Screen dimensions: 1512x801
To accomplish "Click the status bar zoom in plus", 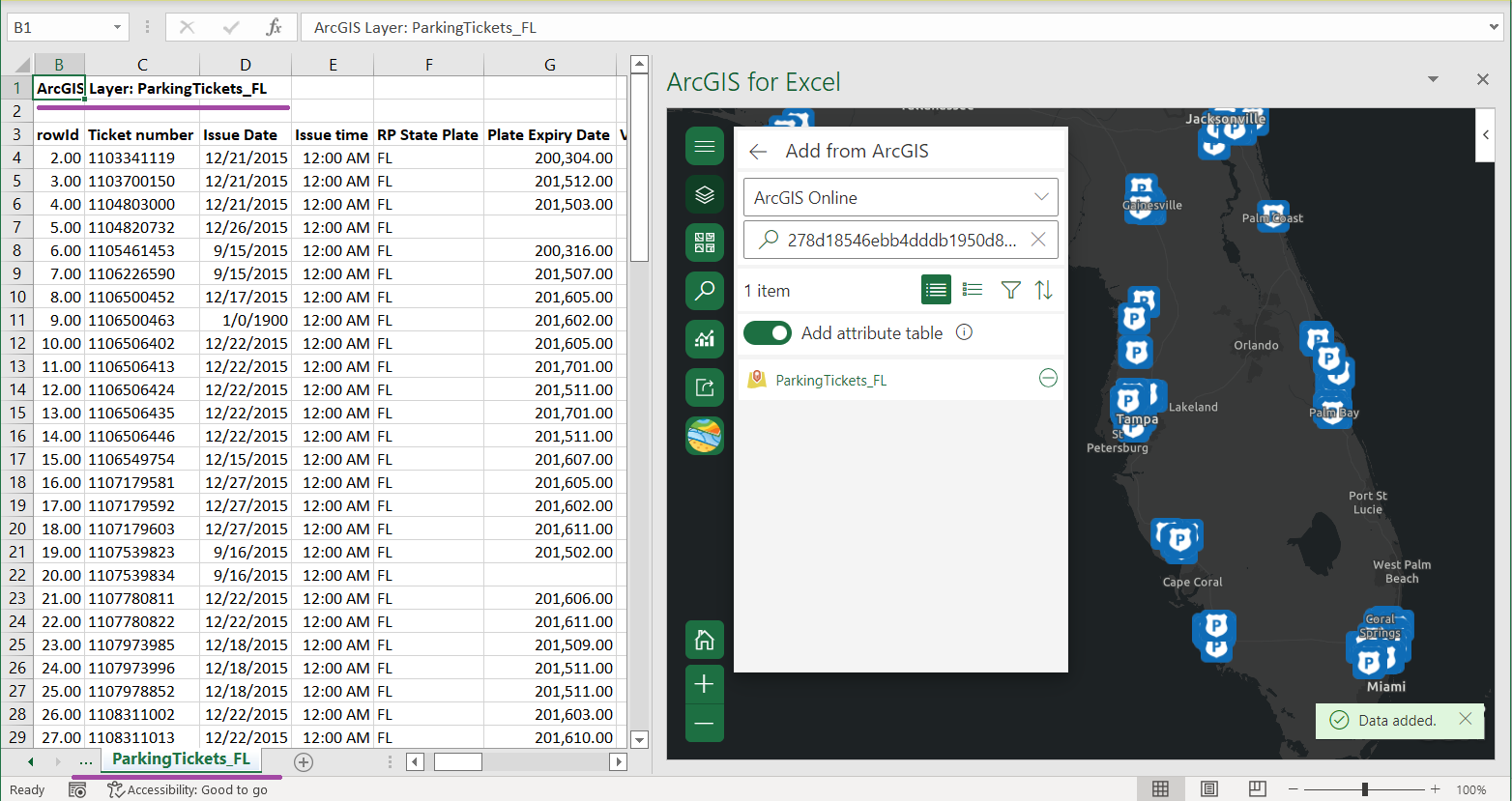I will point(1436,789).
